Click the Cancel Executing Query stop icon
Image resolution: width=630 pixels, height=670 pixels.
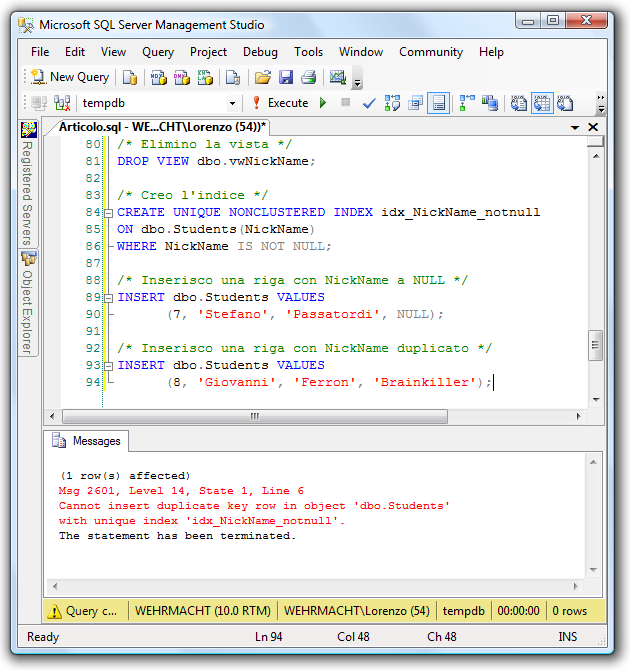[346, 102]
